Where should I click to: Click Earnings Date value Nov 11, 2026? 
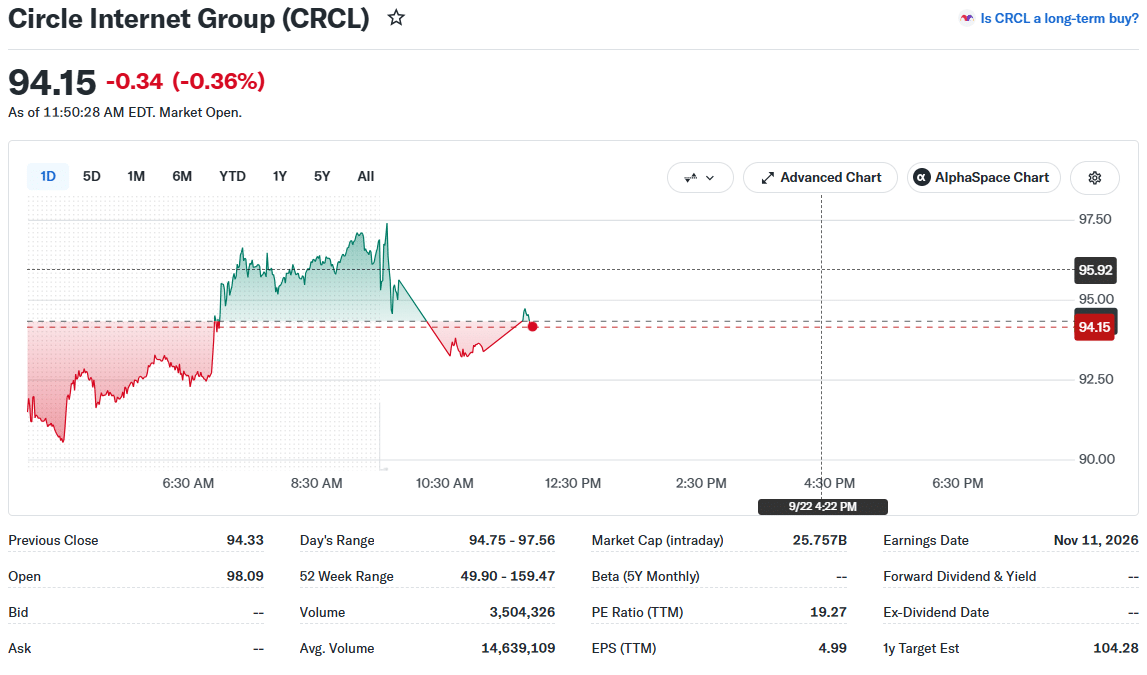click(1096, 540)
